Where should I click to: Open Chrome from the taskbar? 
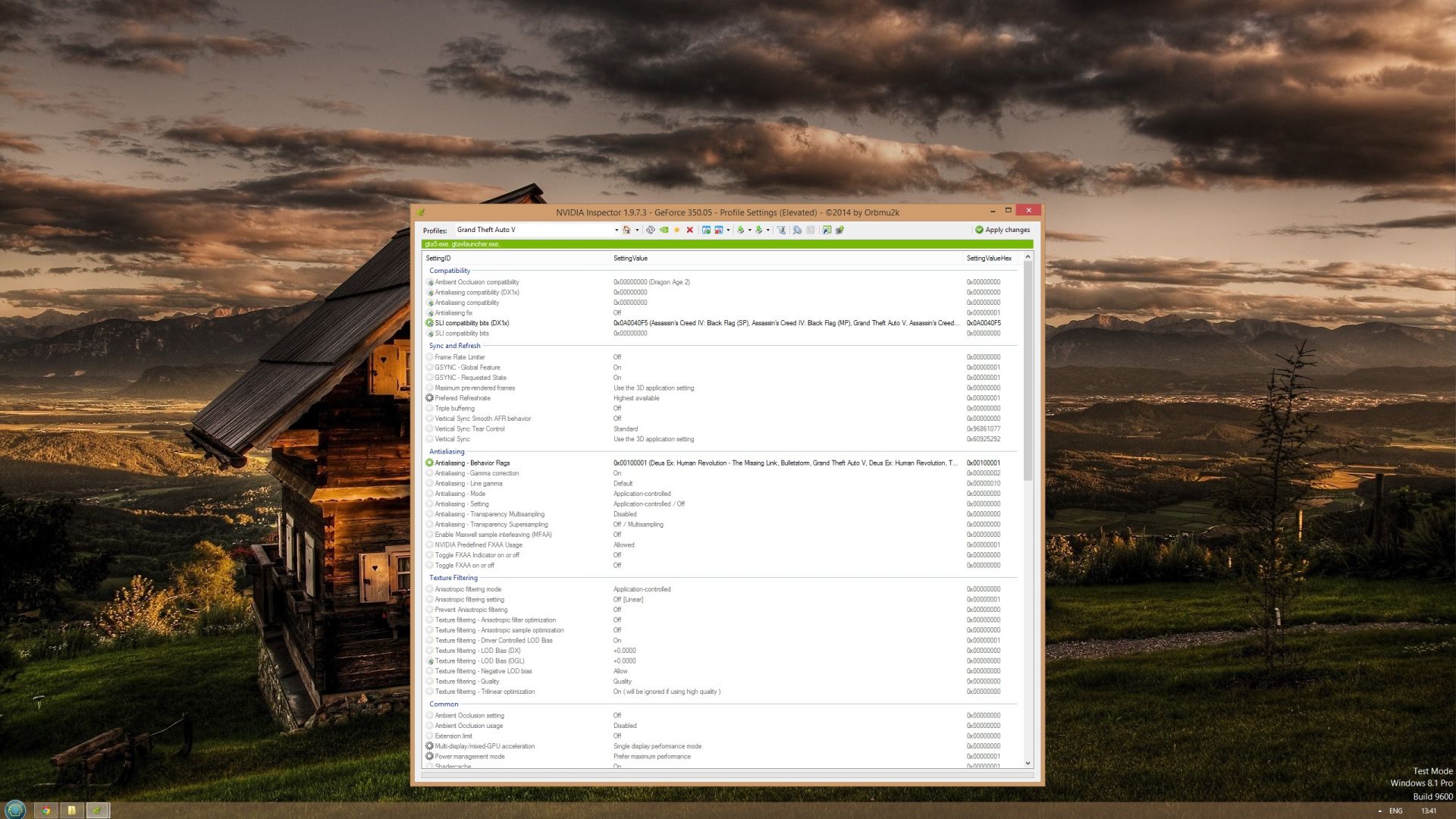click(45, 811)
